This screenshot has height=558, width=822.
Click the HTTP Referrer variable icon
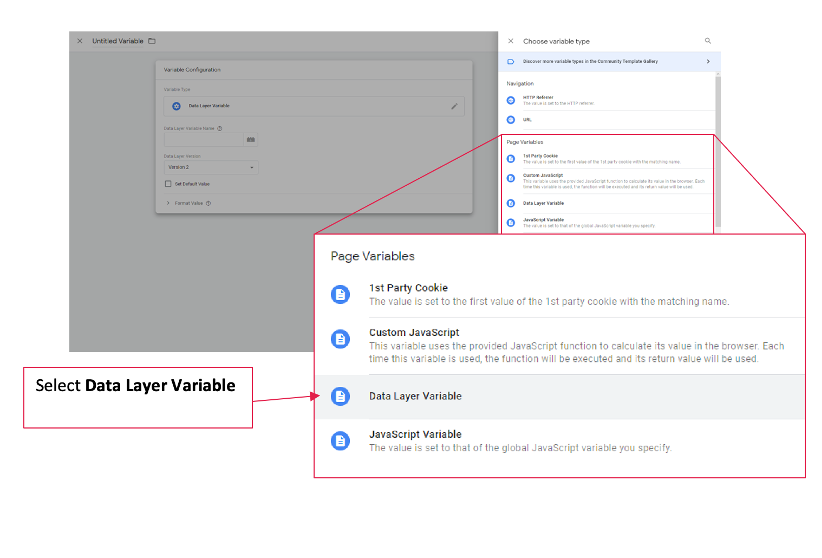511,100
